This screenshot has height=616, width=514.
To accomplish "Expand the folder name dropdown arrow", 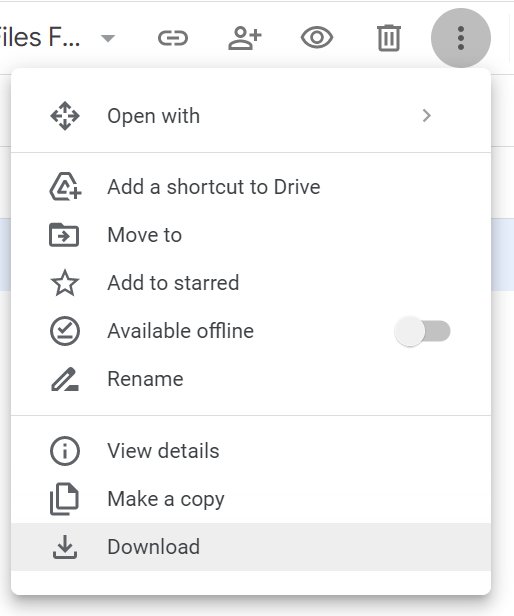I will pos(108,38).
